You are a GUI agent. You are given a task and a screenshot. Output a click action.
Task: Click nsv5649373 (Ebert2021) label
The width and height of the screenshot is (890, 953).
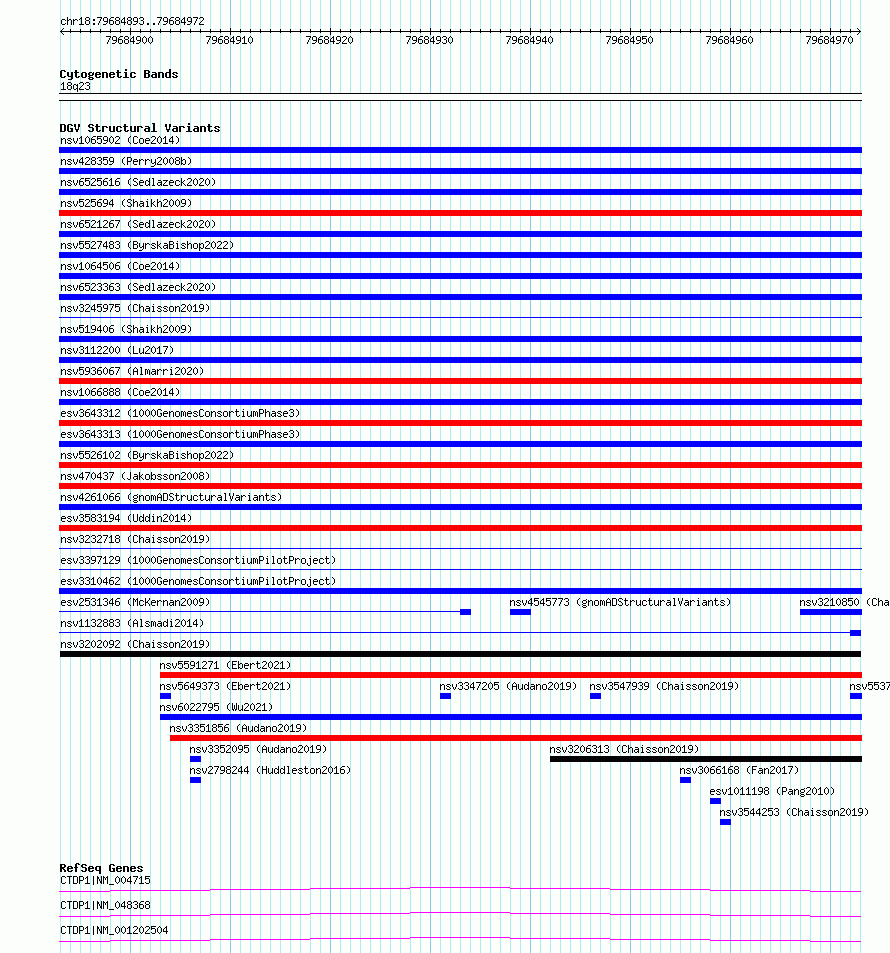tap(225, 686)
